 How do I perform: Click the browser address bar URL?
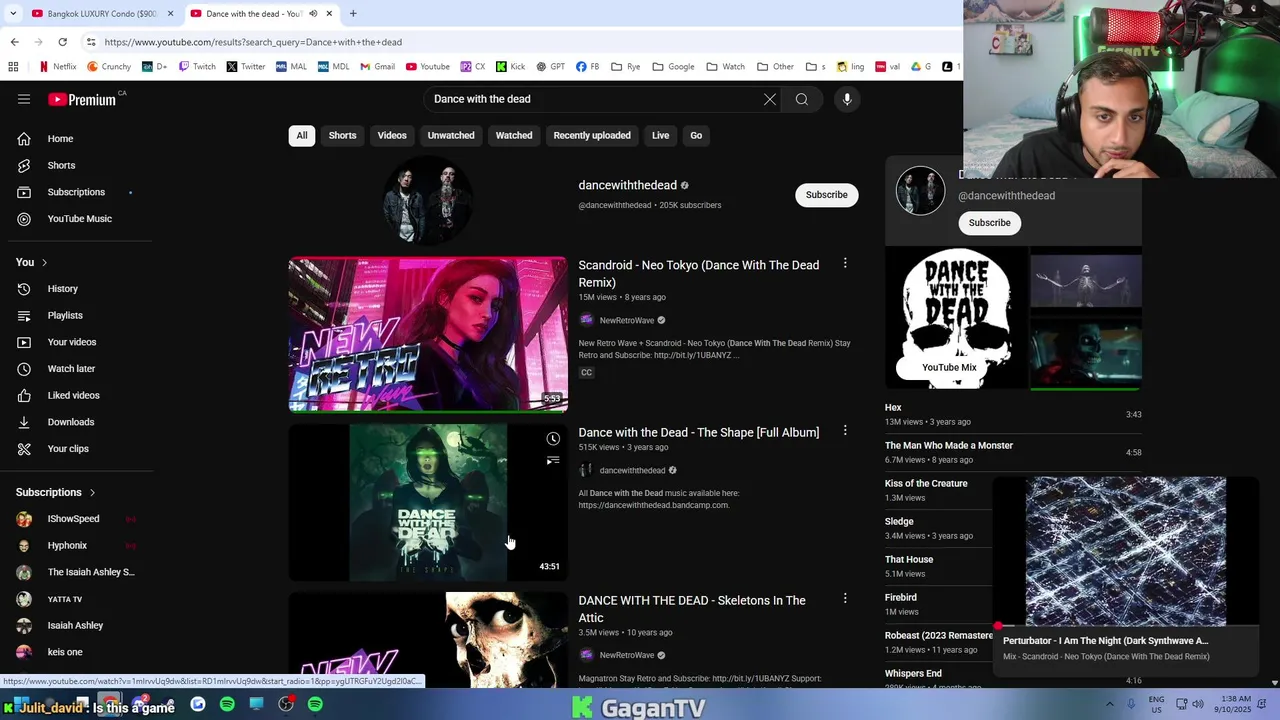(253, 42)
